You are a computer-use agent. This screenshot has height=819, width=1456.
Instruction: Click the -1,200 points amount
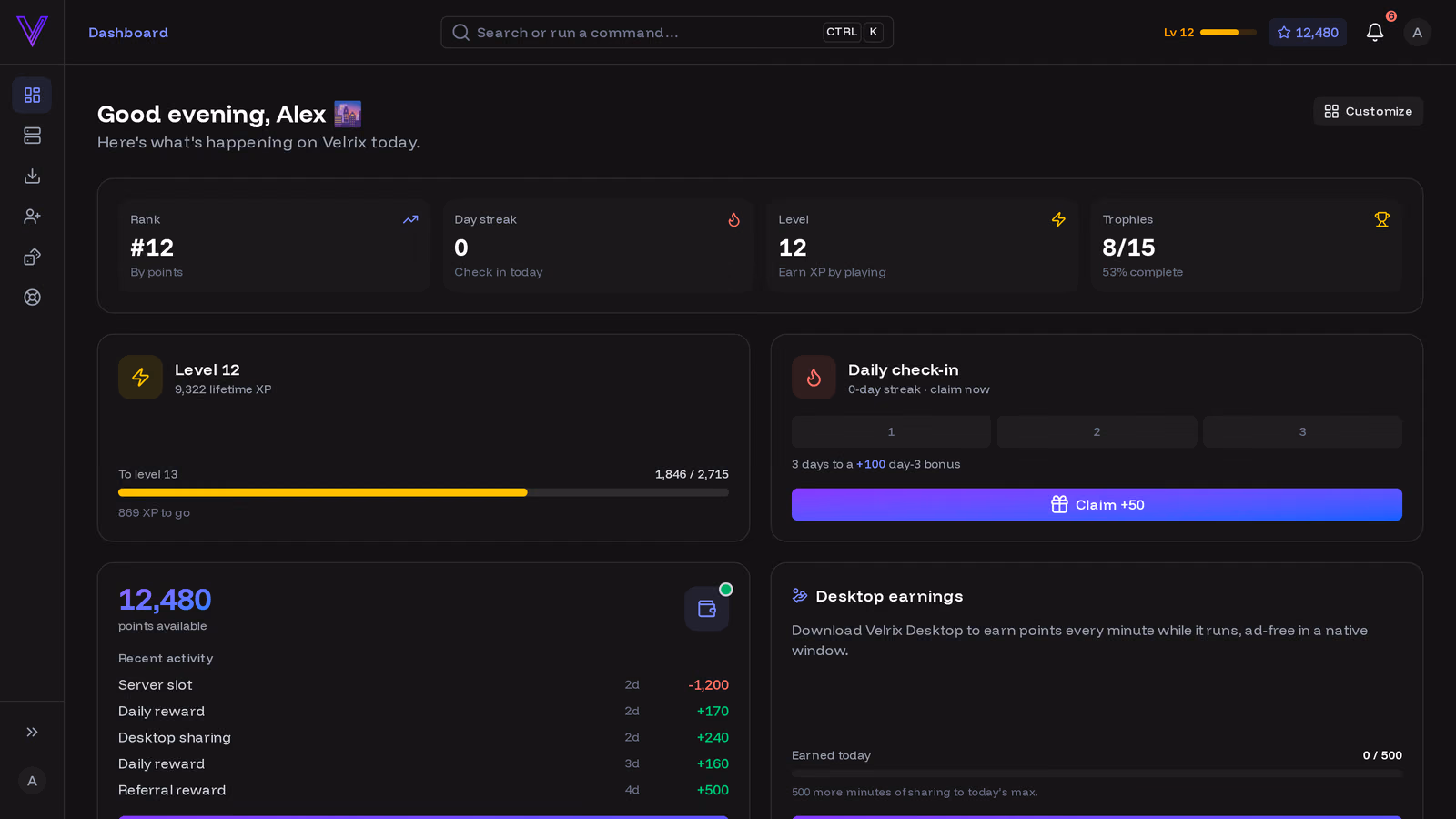point(708,684)
